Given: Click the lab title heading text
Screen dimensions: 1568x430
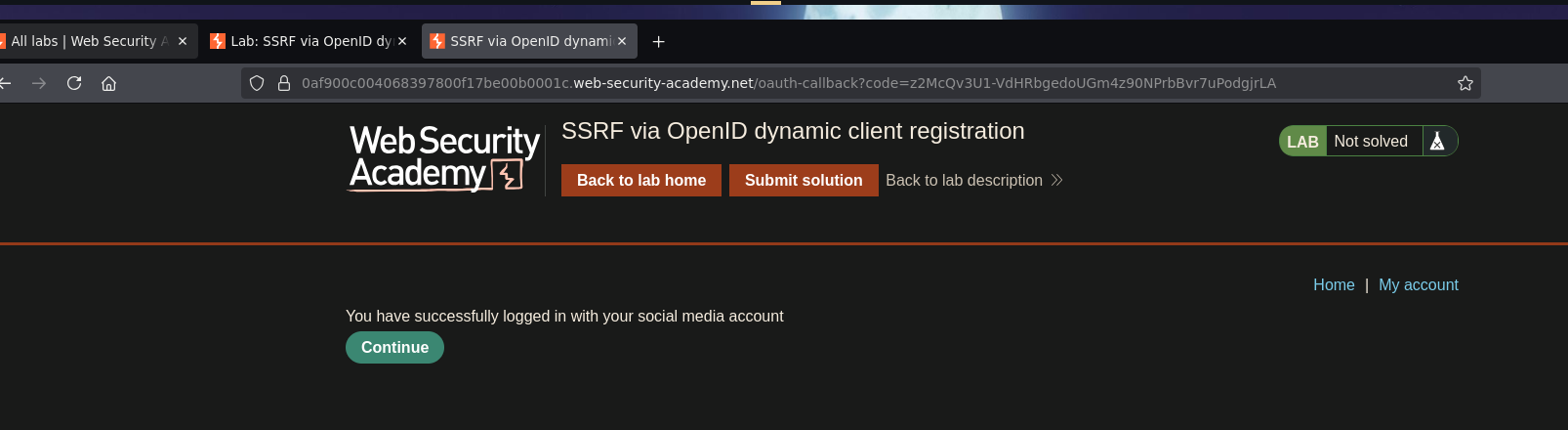Looking at the screenshot, I should [x=793, y=131].
